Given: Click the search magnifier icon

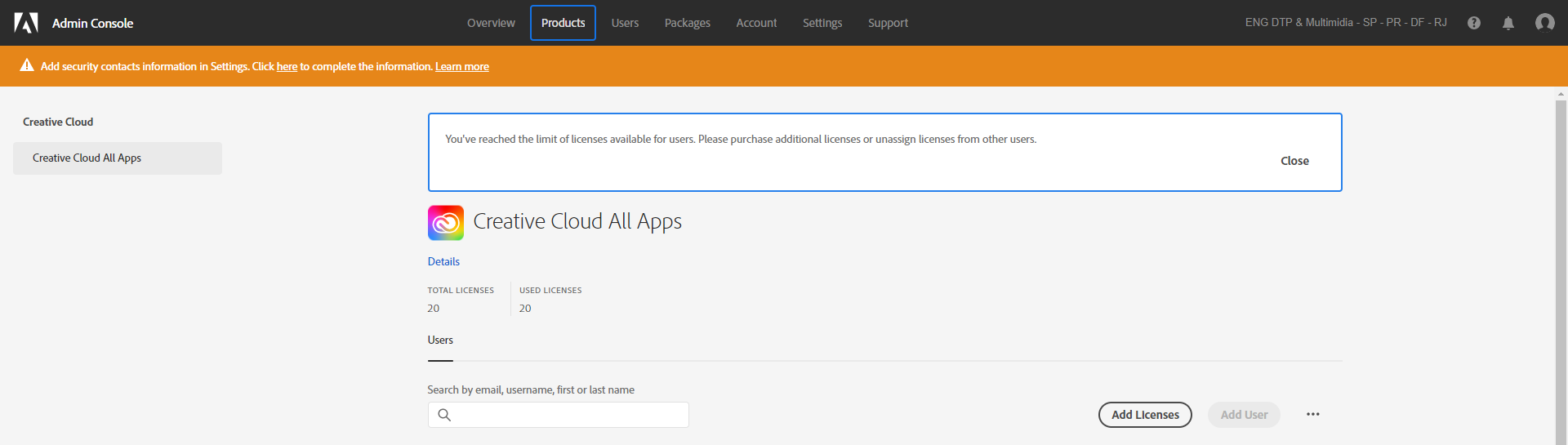Looking at the screenshot, I should (x=444, y=415).
